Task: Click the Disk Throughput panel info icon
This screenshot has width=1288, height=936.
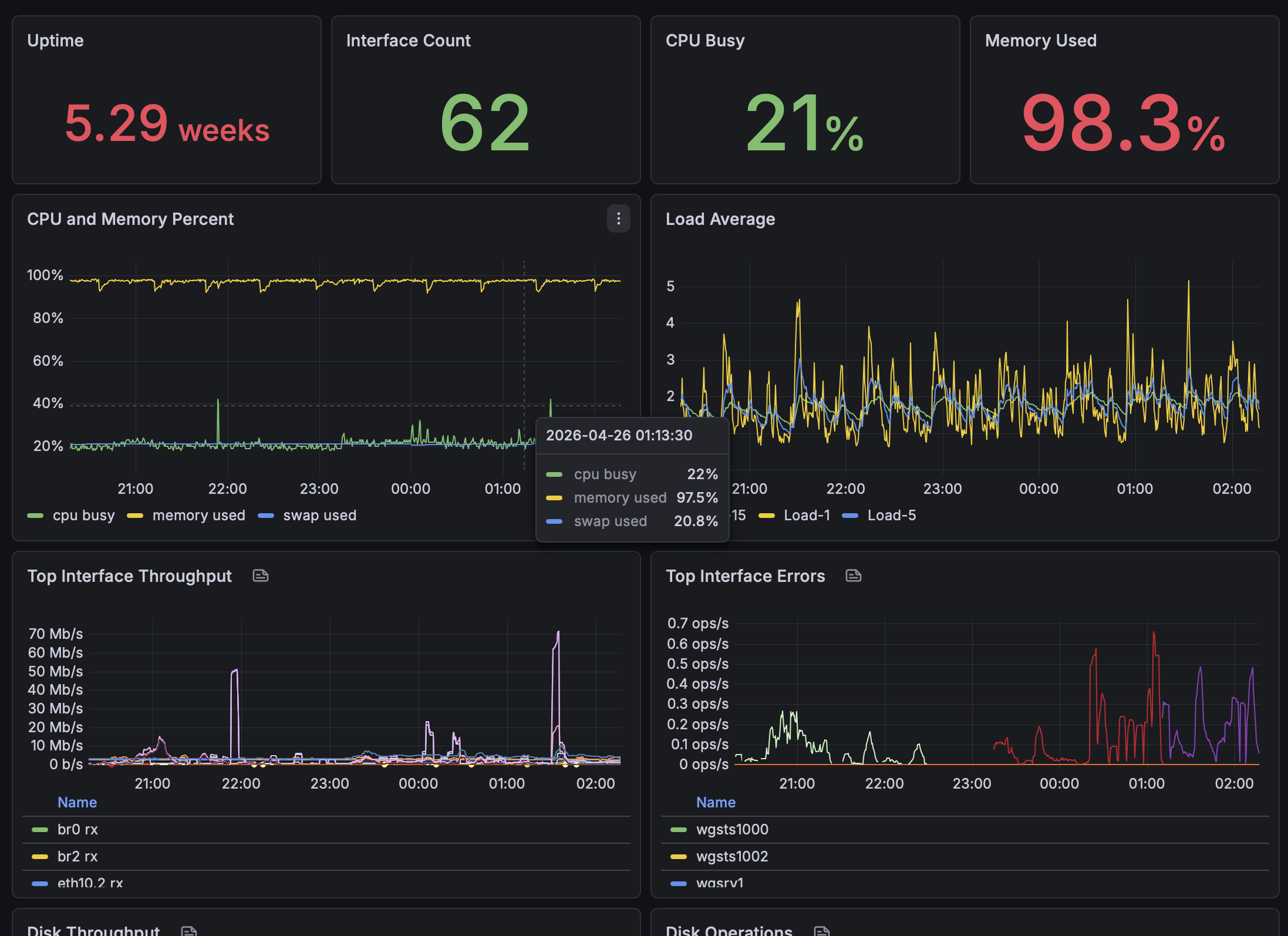Action: pyautogui.click(x=189, y=930)
